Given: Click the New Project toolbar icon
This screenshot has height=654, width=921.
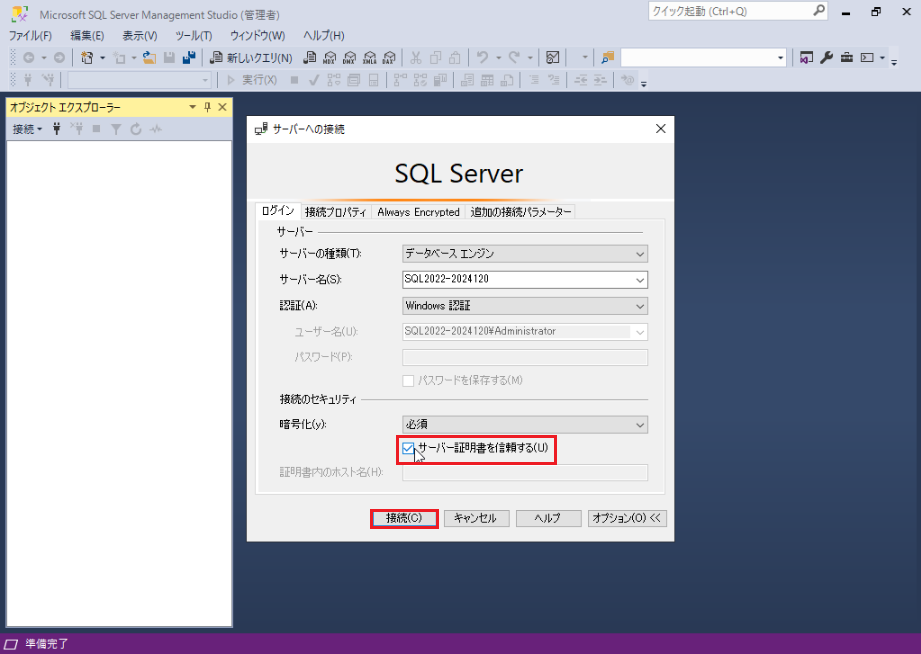Looking at the screenshot, I should (x=87, y=58).
